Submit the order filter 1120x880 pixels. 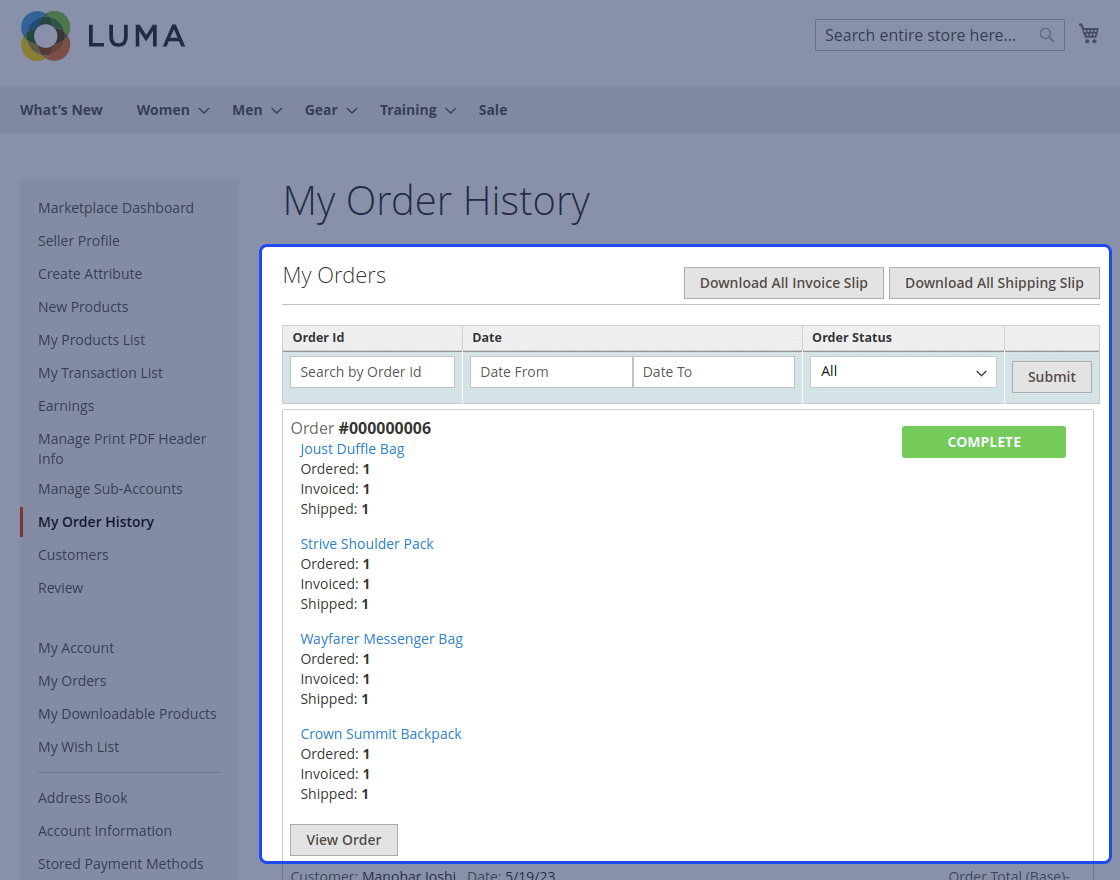1051,377
